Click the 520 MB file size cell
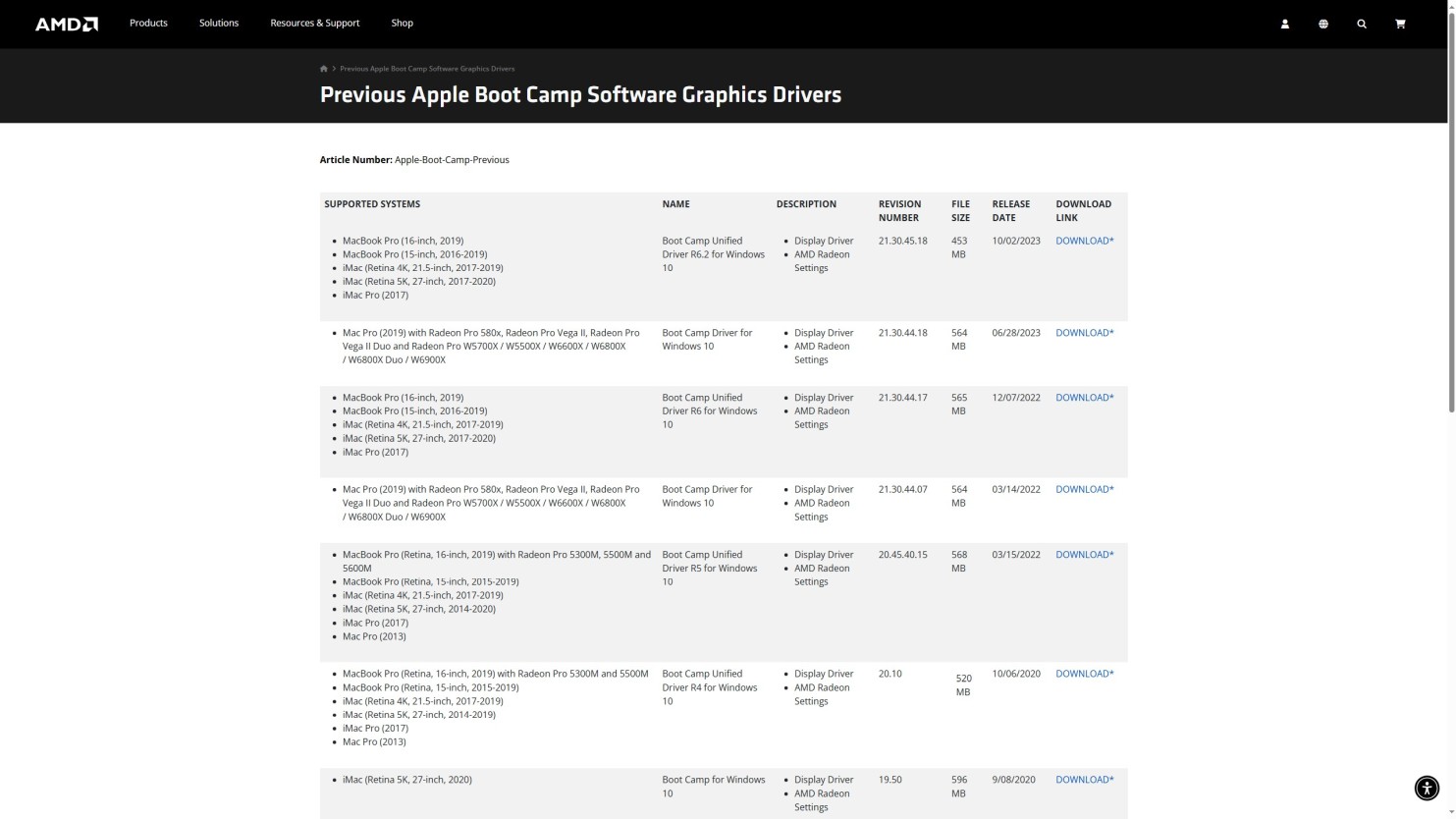Screen dimensions: 1456x819 pyautogui.click(x=963, y=685)
